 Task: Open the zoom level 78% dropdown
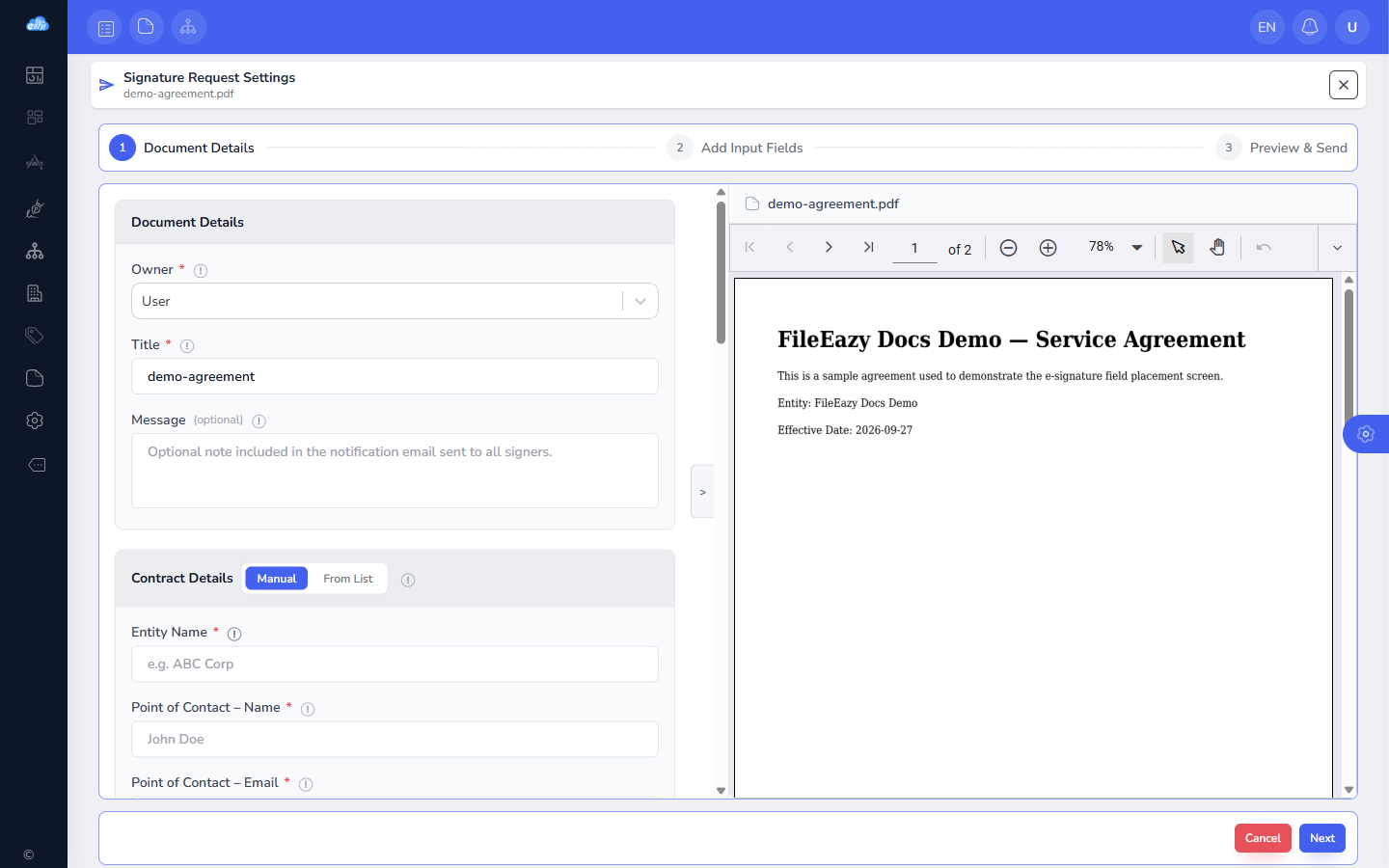(1115, 247)
